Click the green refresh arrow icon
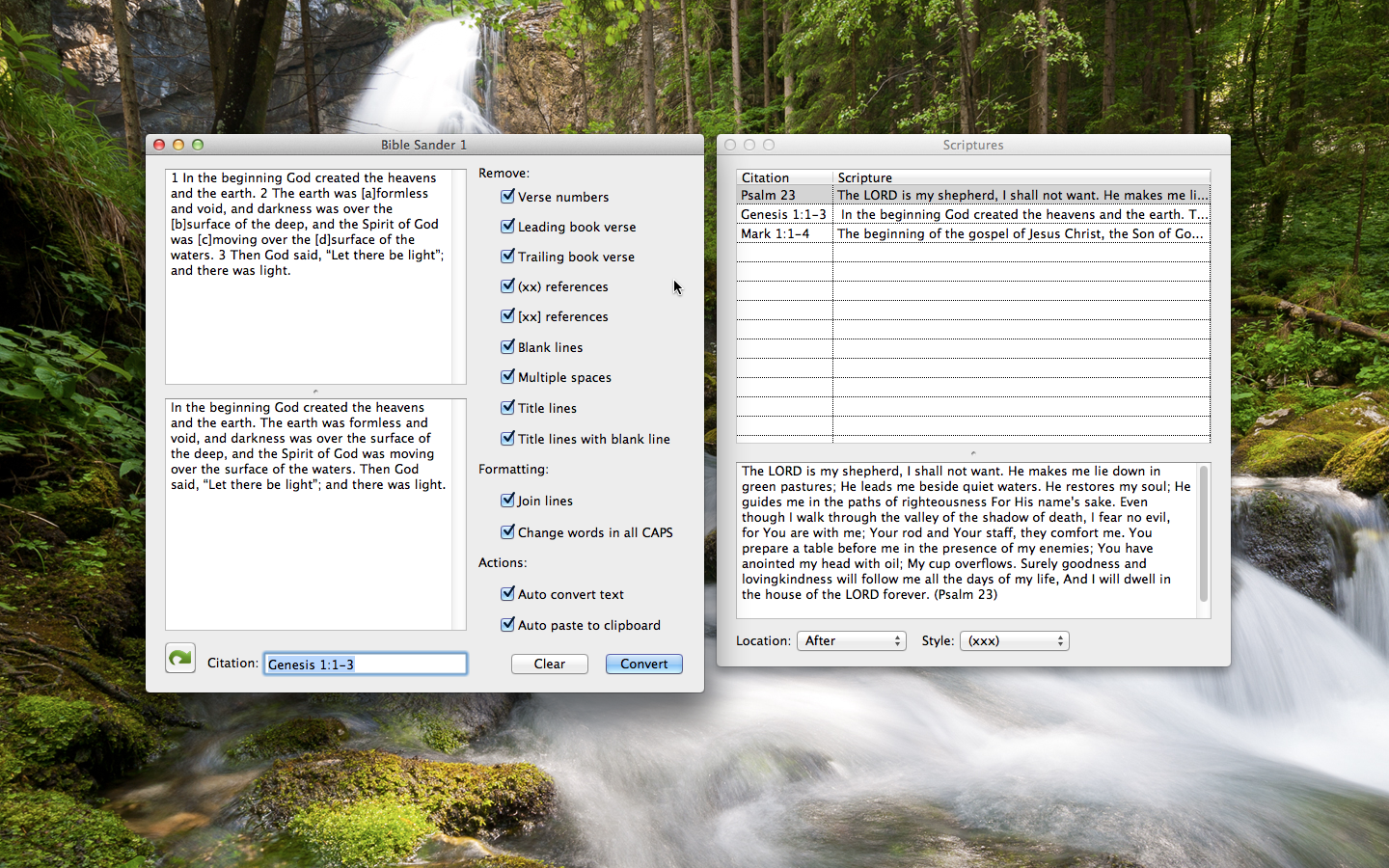This screenshot has width=1389, height=868. point(180,658)
